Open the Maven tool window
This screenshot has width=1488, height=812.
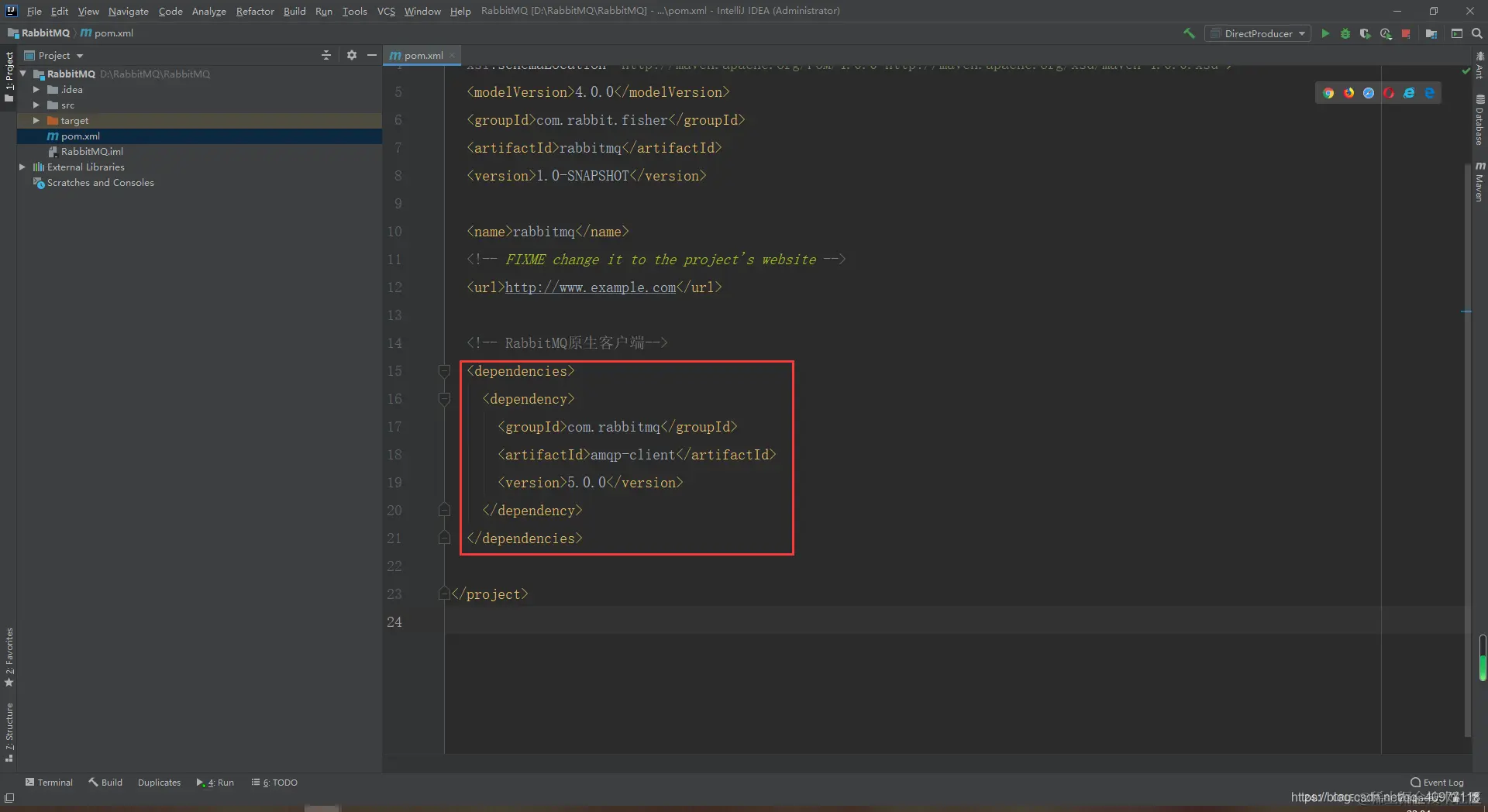tap(1479, 182)
